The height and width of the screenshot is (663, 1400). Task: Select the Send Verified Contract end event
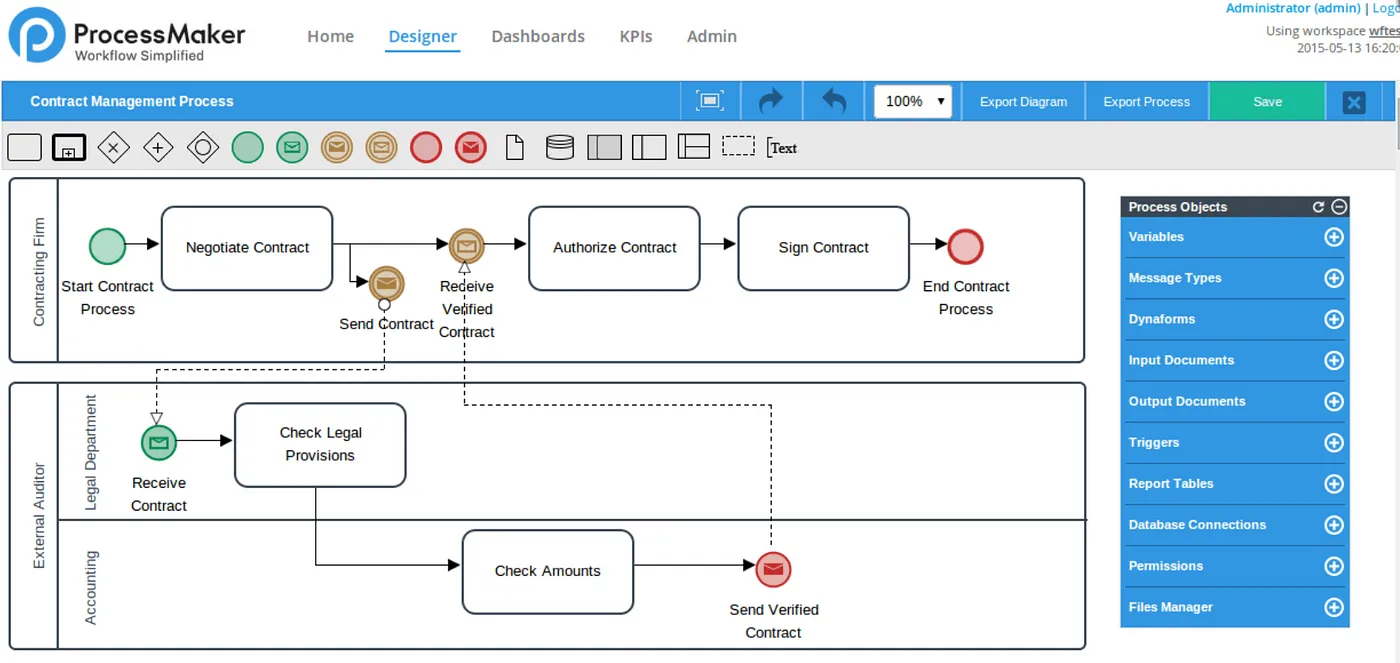pyautogui.click(x=773, y=570)
